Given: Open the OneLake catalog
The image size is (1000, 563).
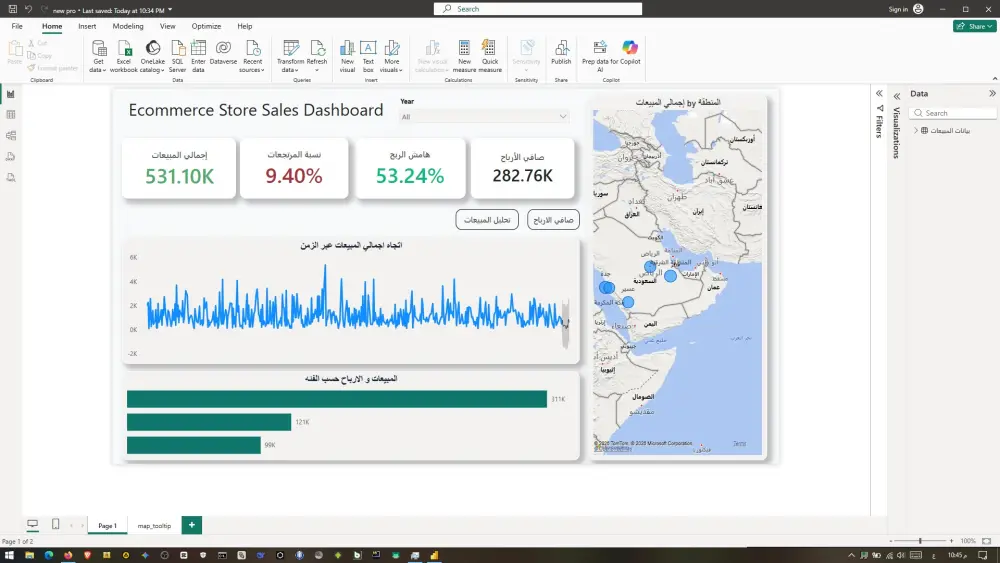Looking at the screenshot, I should [152, 56].
